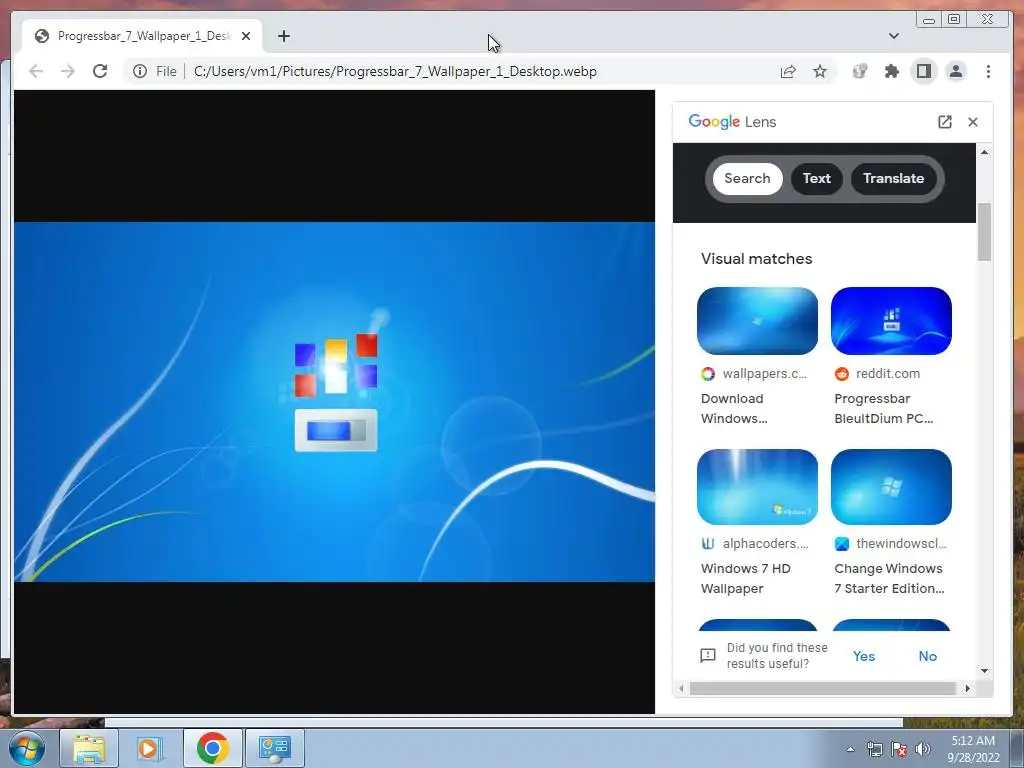Open the alphacoders Windows 7 thumbnail
Viewport: 1024px width, 768px height.
tap(757, 487)
